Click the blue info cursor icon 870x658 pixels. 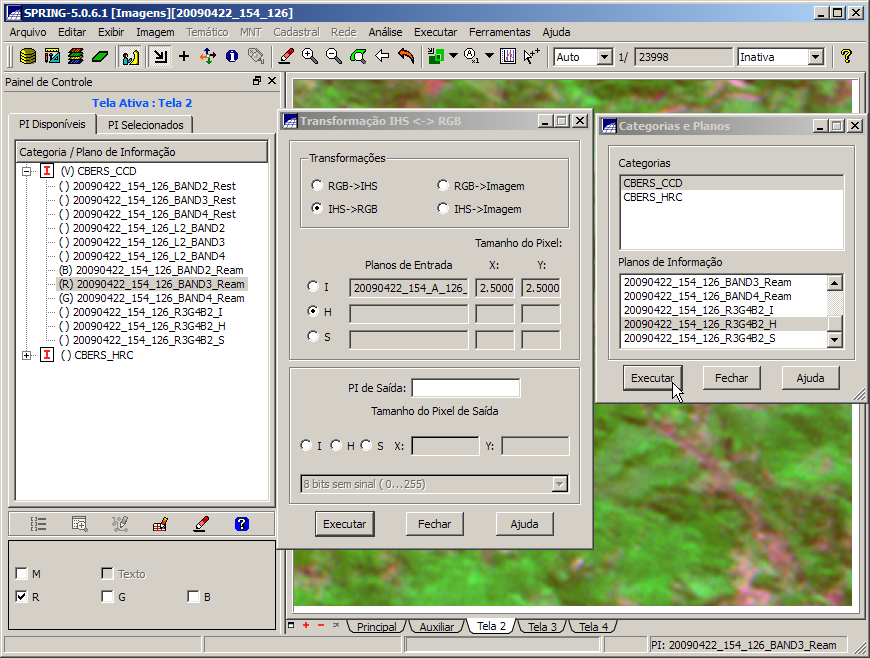pos(232,57)
